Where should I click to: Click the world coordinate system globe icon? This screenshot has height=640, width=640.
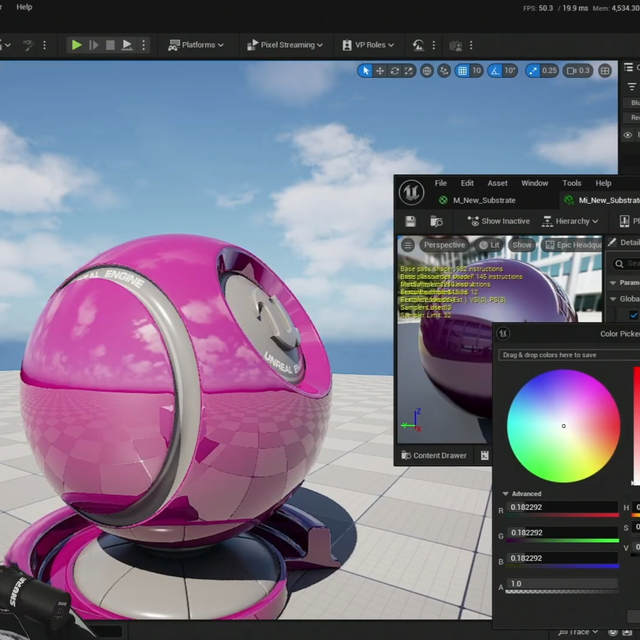pyautogui.click(x=427, y=71)
